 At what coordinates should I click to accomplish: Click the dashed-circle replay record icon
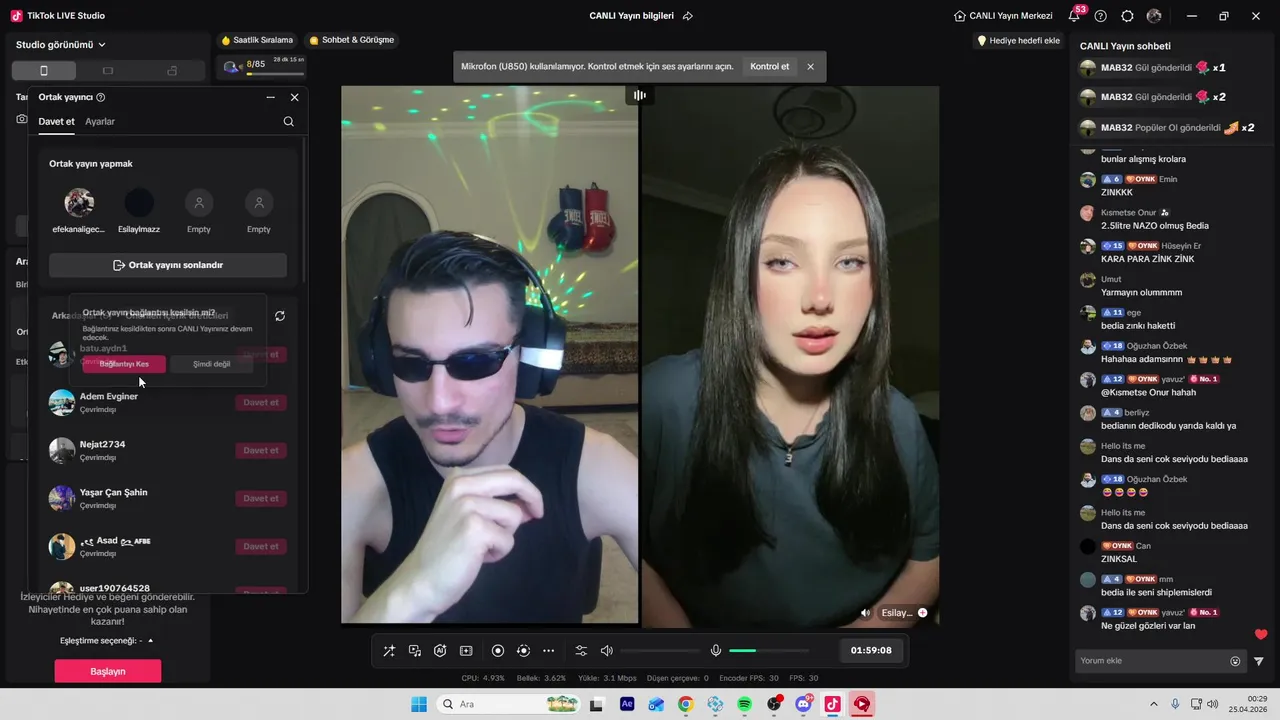click(x=523, y=651)
